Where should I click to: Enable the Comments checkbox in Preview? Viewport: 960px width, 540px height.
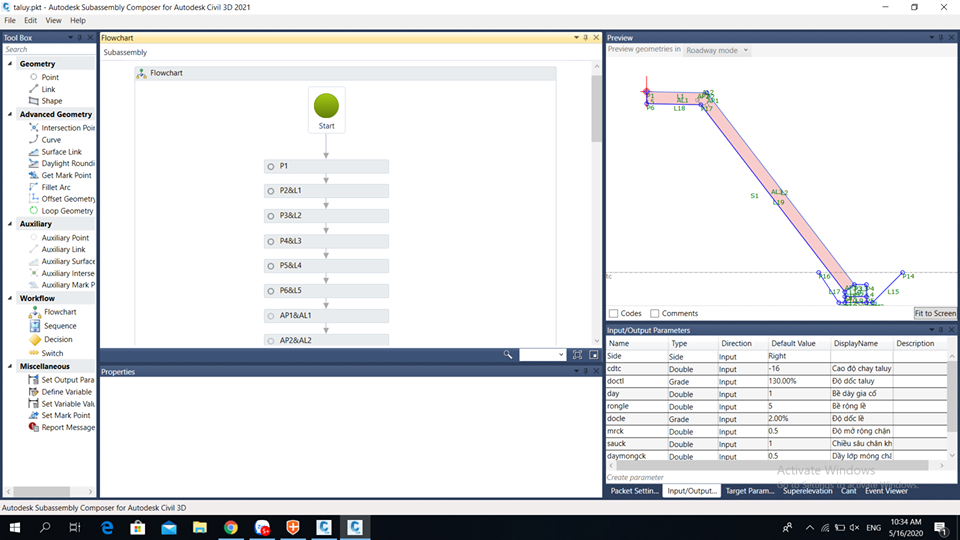[x=654, y=313]
